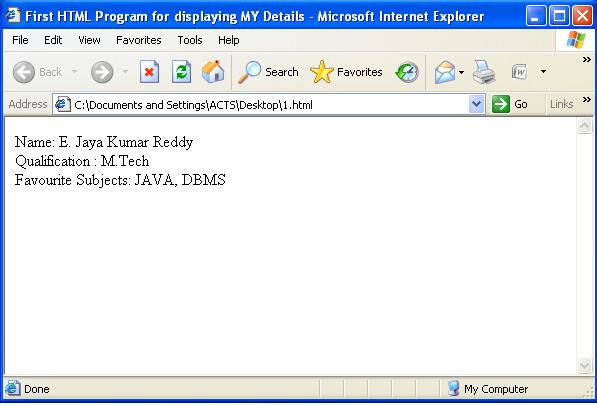Click the 'My Computer' status text
The height and width of the screenshot is (405, 597).
pos(496,389)
